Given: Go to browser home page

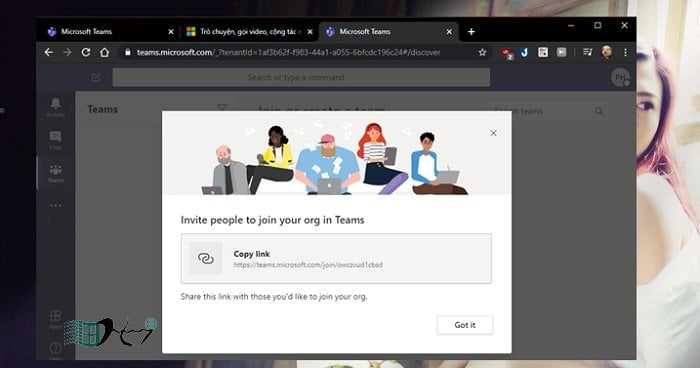Looking at the screenshot, I should point(104,53).
